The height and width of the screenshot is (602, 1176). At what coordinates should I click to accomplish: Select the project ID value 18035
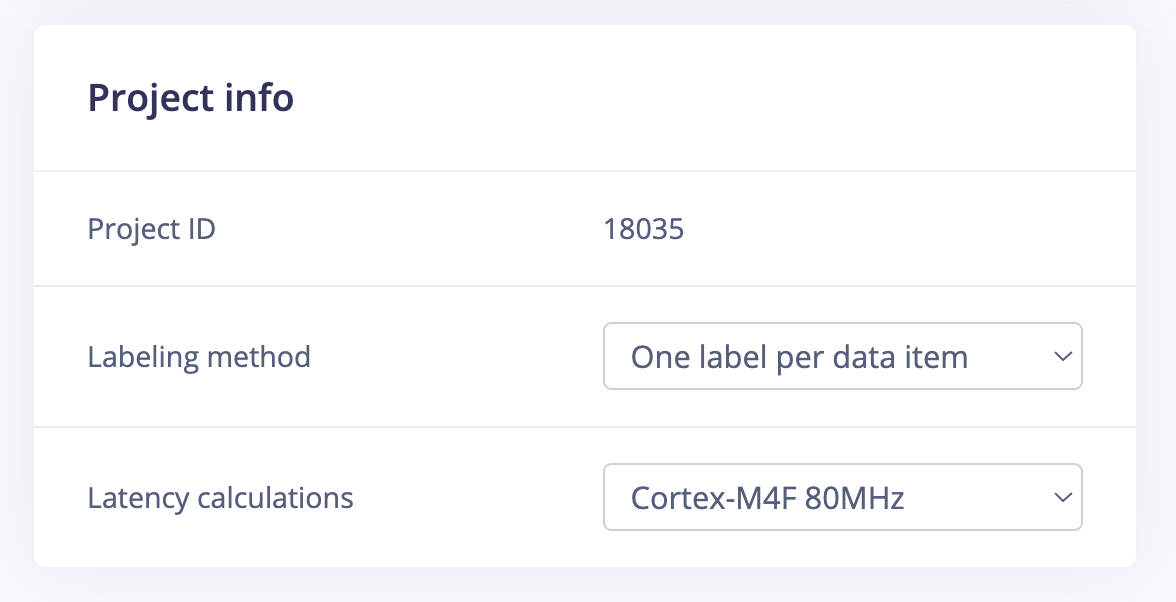click(x=644, y=229)
